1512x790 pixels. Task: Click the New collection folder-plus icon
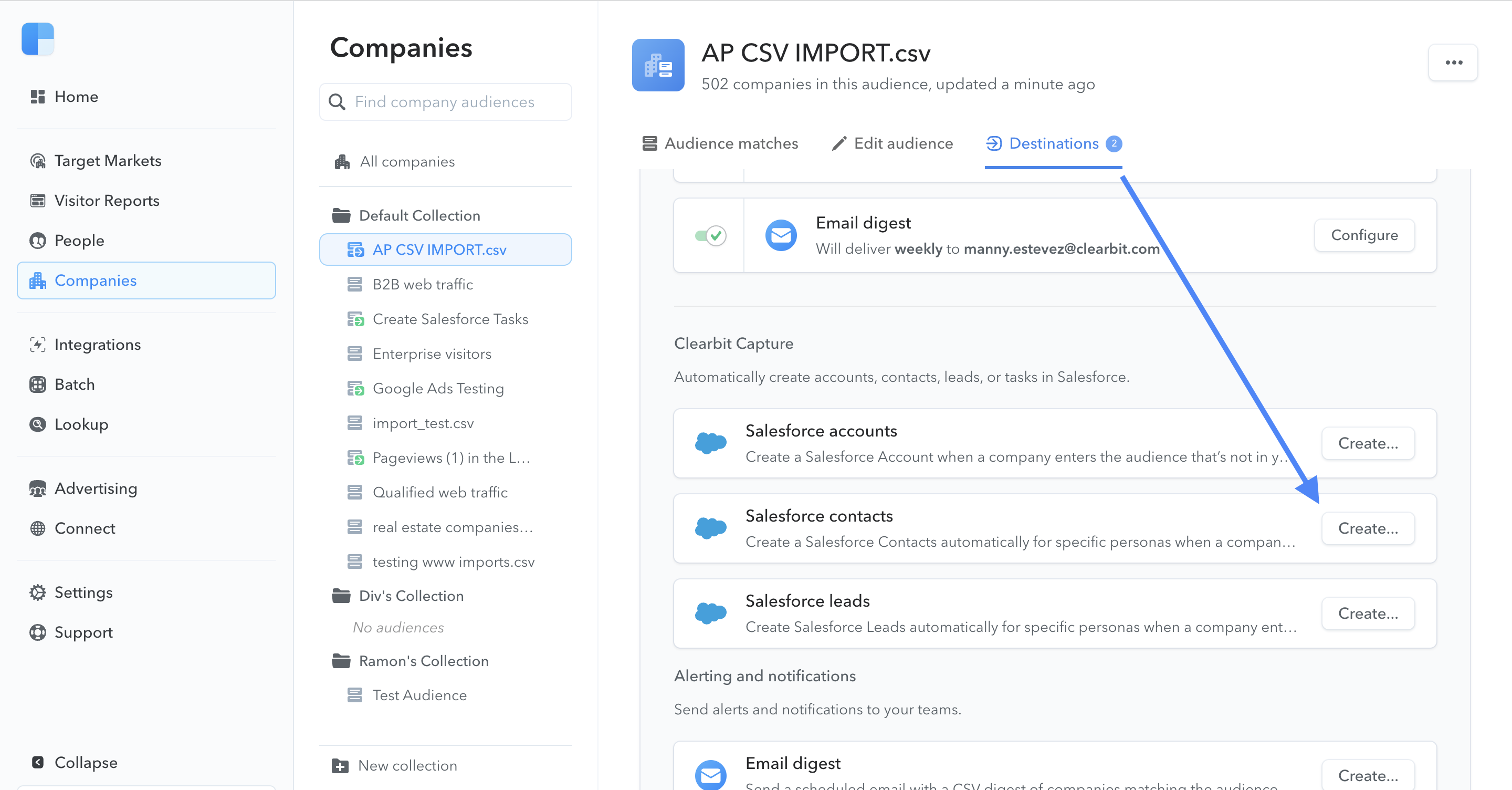tap(340, 765)
